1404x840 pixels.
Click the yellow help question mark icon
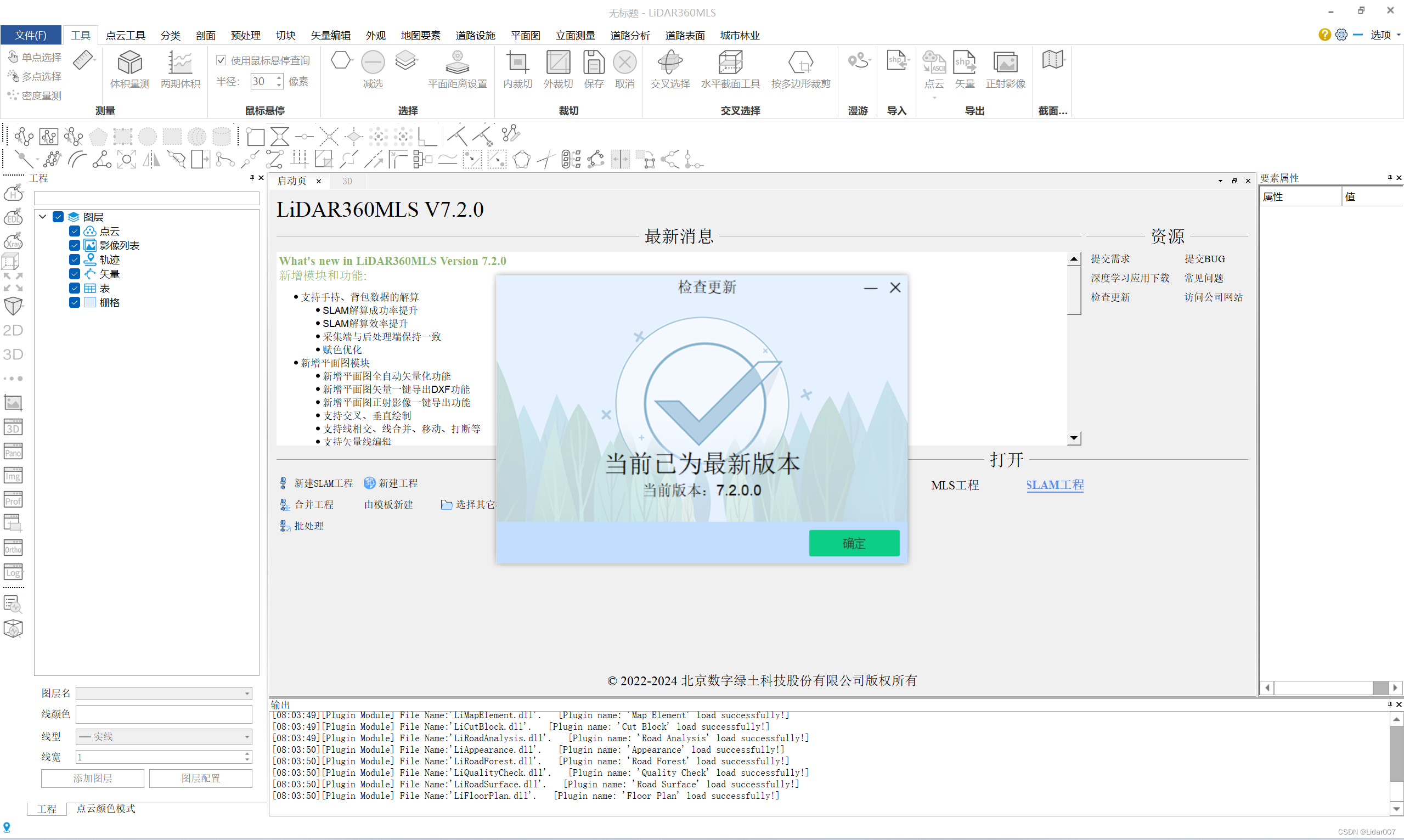tap(1324, 35)
